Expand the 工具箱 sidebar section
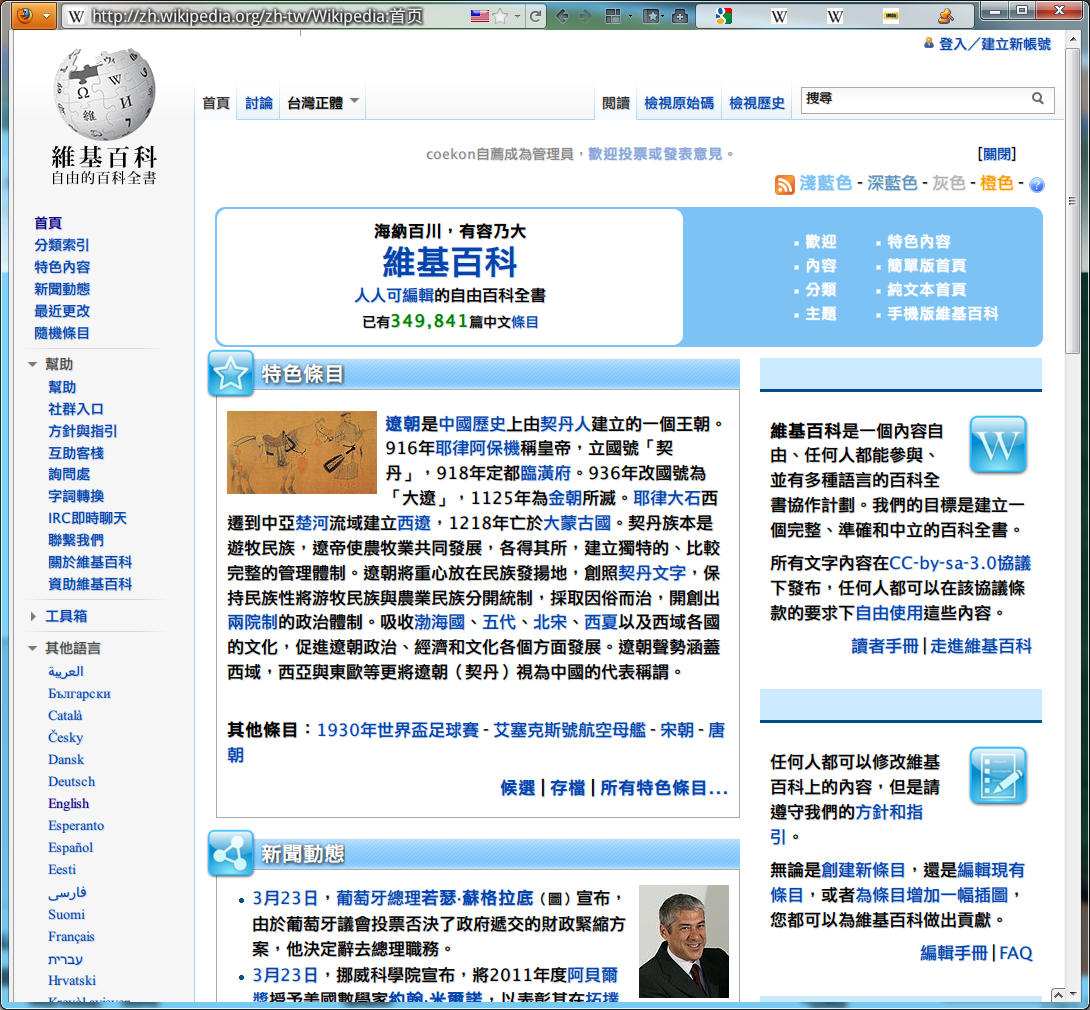This screenshot has width=1090, height=1010. point(33,617)
